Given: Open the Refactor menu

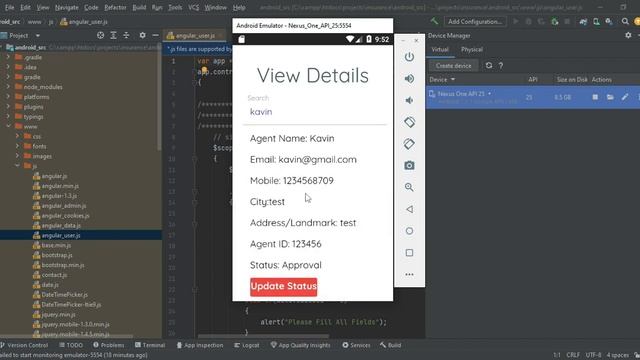Looking at the screenshot, I should [x=115, y=7].
